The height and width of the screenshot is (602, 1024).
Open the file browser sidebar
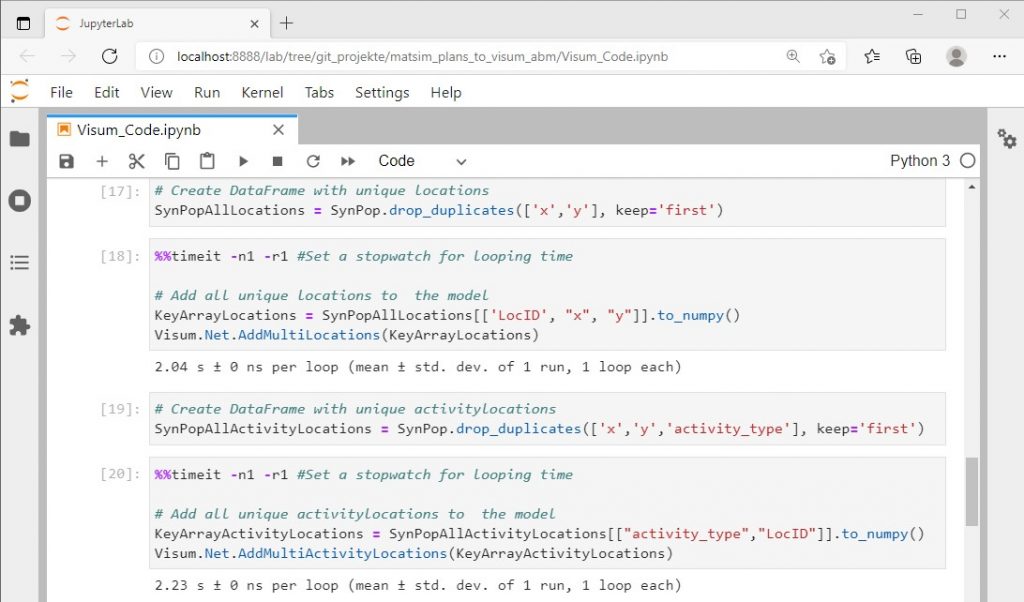coord(20,139)
